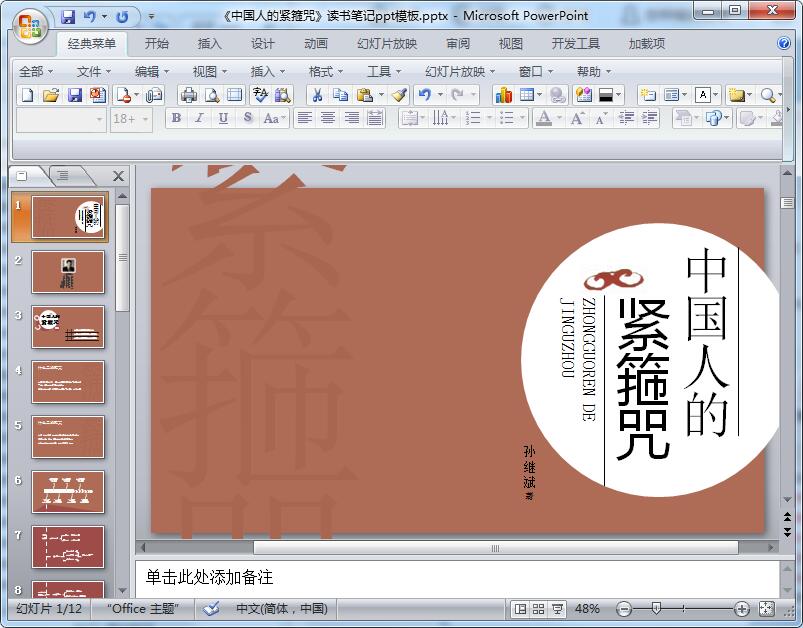Click the Open folder icon

[x=51, y=95]
